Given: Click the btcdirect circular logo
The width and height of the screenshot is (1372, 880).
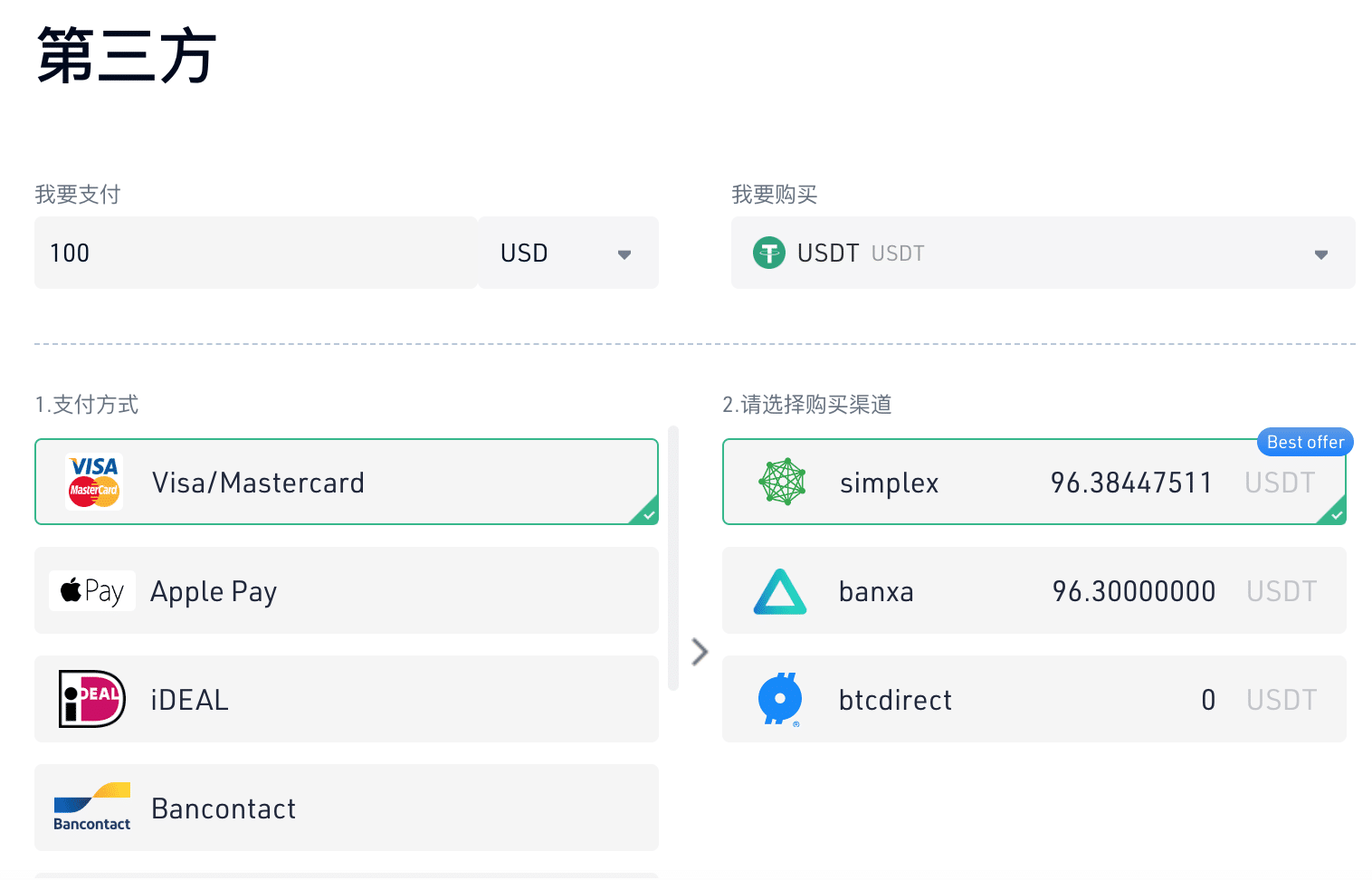Looking at the screenshot, I should click(779, 699).
